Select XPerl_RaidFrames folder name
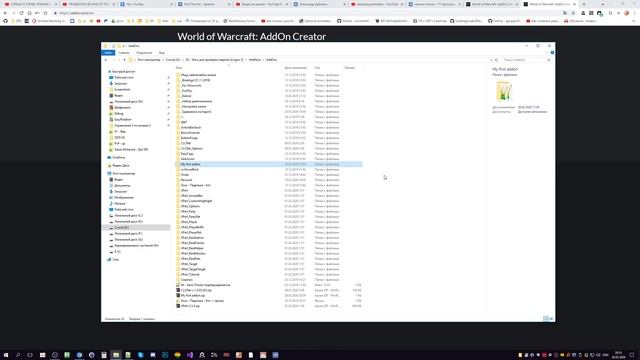 [193, 243]
